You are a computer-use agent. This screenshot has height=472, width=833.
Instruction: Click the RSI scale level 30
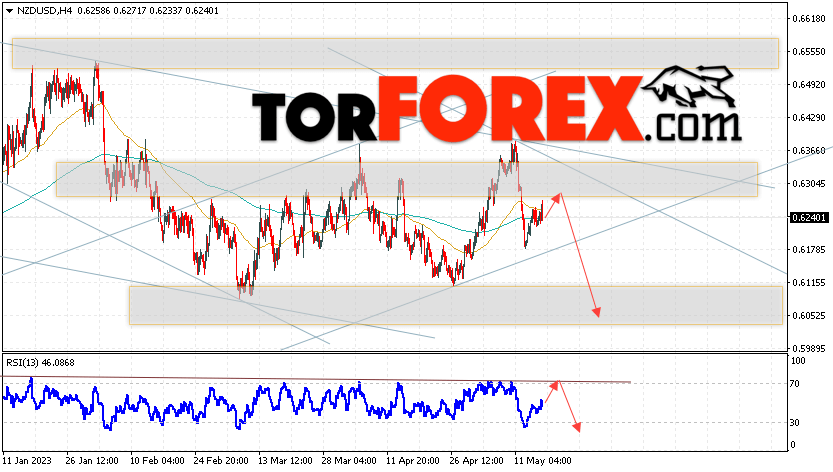click(795, 423)
